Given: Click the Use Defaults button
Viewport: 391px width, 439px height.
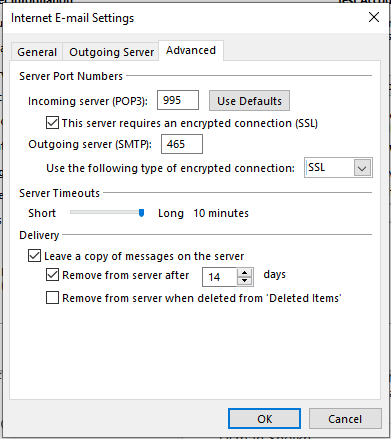Looking at the screenshot, I should point(249,100).
